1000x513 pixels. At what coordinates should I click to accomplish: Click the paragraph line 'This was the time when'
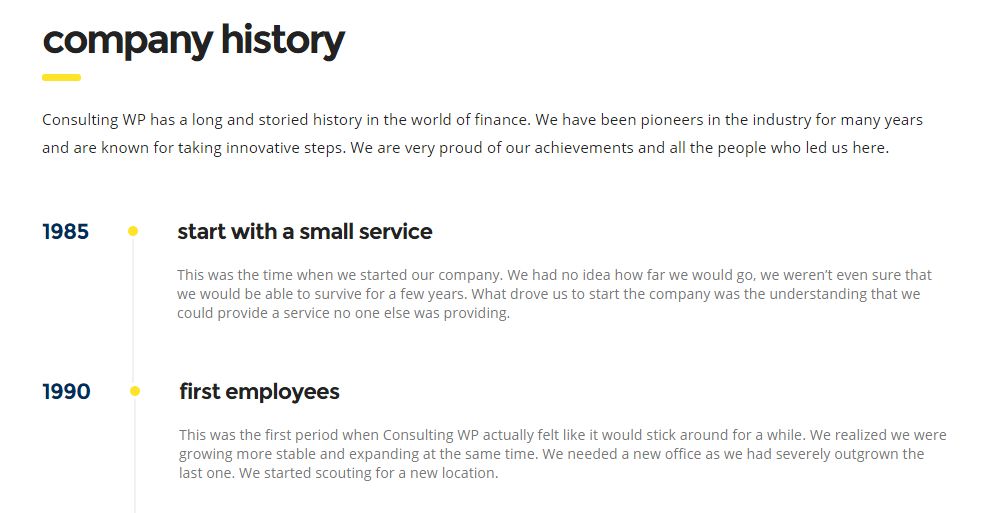tap(554, 275)
